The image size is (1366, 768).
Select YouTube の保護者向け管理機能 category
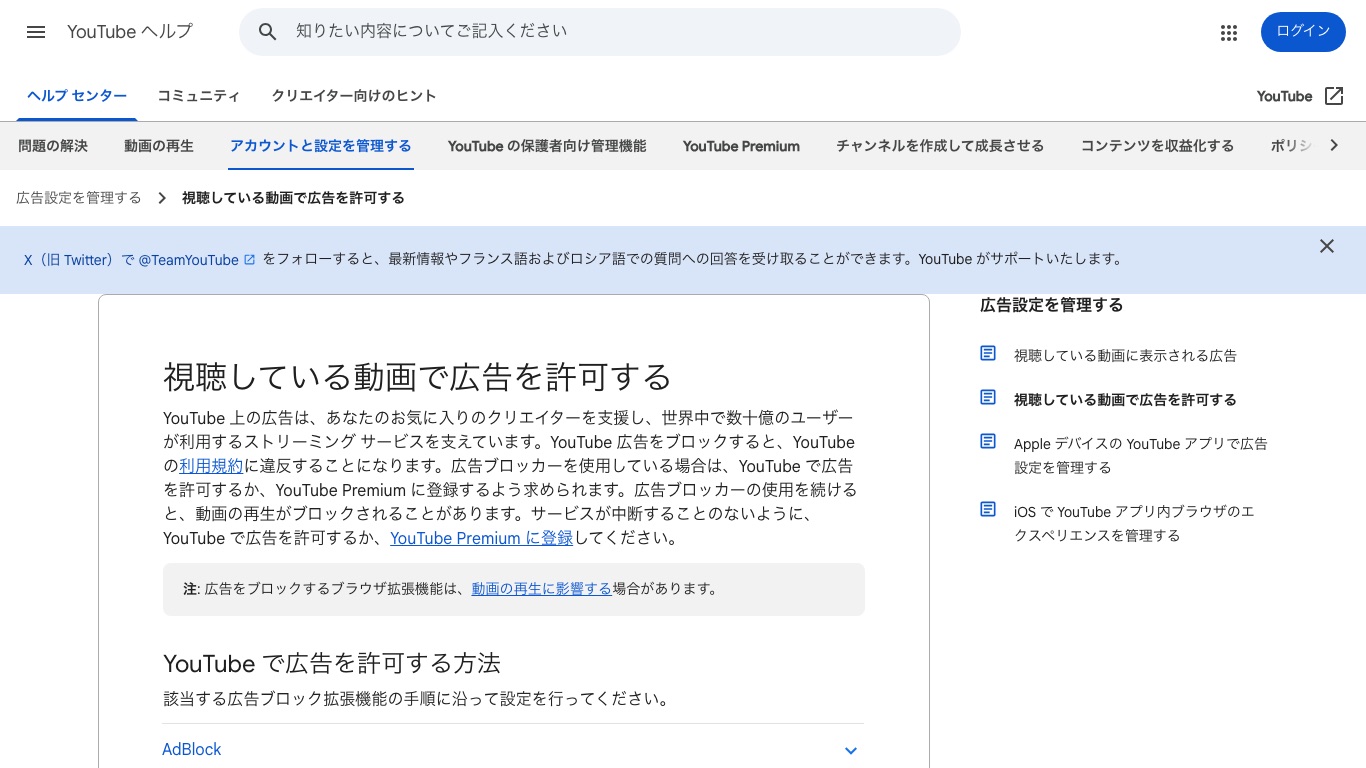pyautogui.click(x=547, y=146)
